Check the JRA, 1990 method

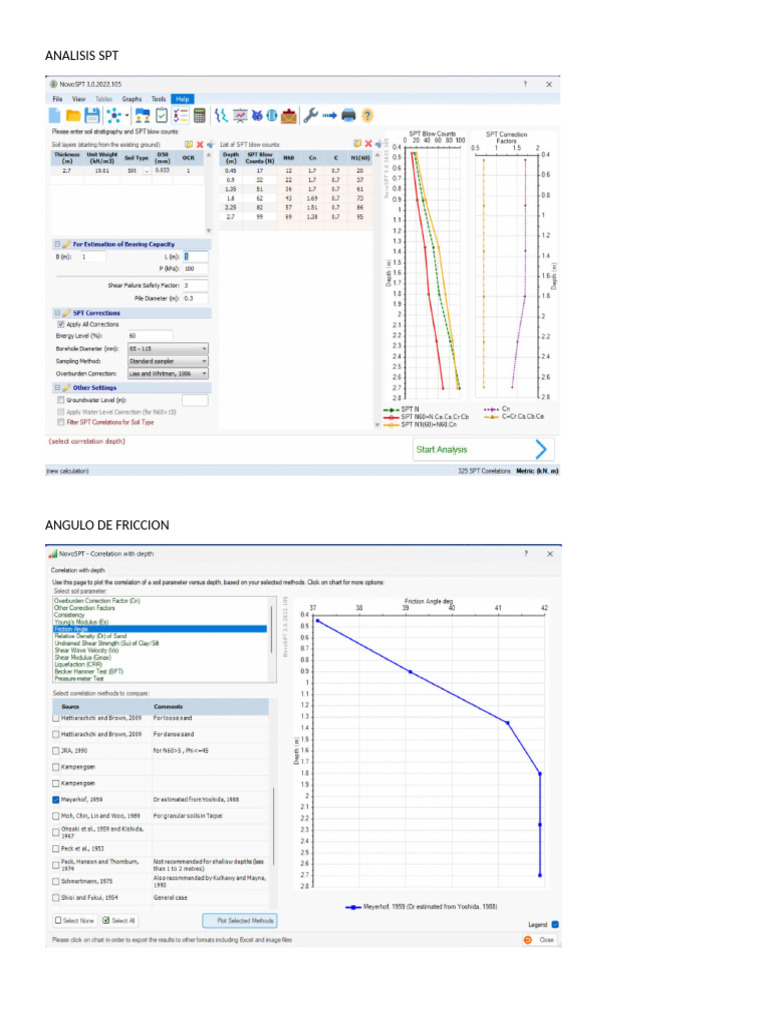[56, 750]
